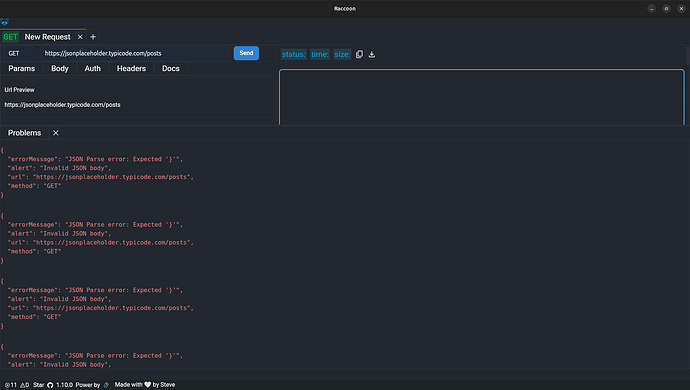Open the GitHub icon in status bar

click(x=50, y=385)
